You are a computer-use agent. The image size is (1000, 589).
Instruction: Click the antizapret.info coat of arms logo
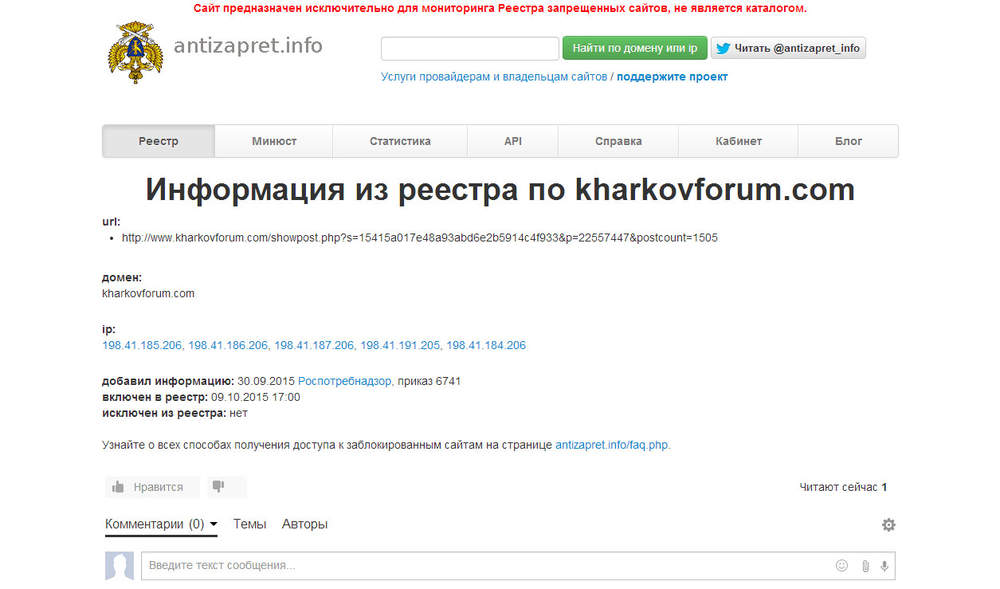(135, 52)
